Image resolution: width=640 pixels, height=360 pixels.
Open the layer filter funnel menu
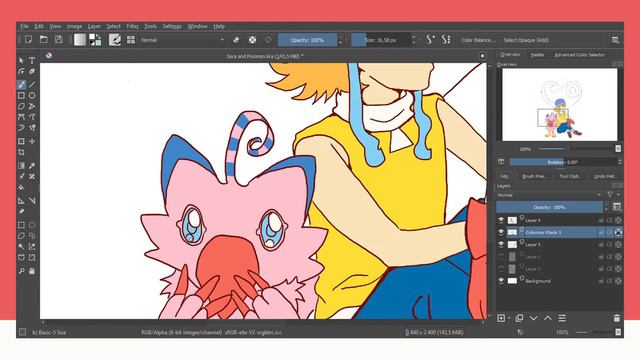coord(610,195)
